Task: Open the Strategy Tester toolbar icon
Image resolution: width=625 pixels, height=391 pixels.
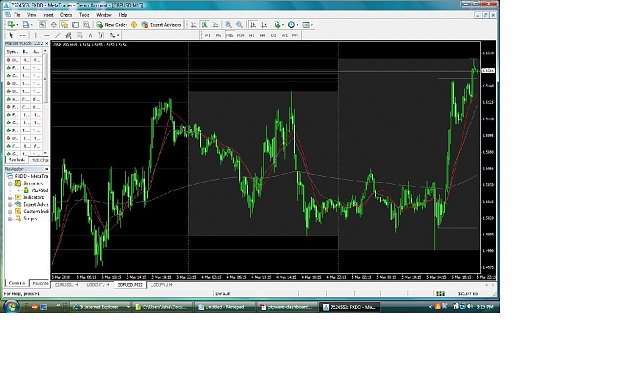Action: coord(86,25)
